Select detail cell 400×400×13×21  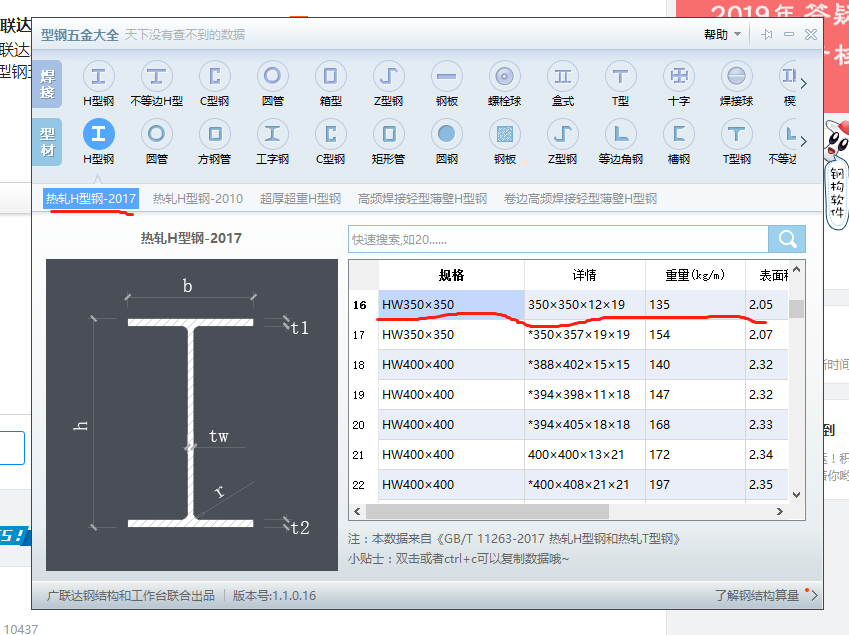click(x=585, y=455)
